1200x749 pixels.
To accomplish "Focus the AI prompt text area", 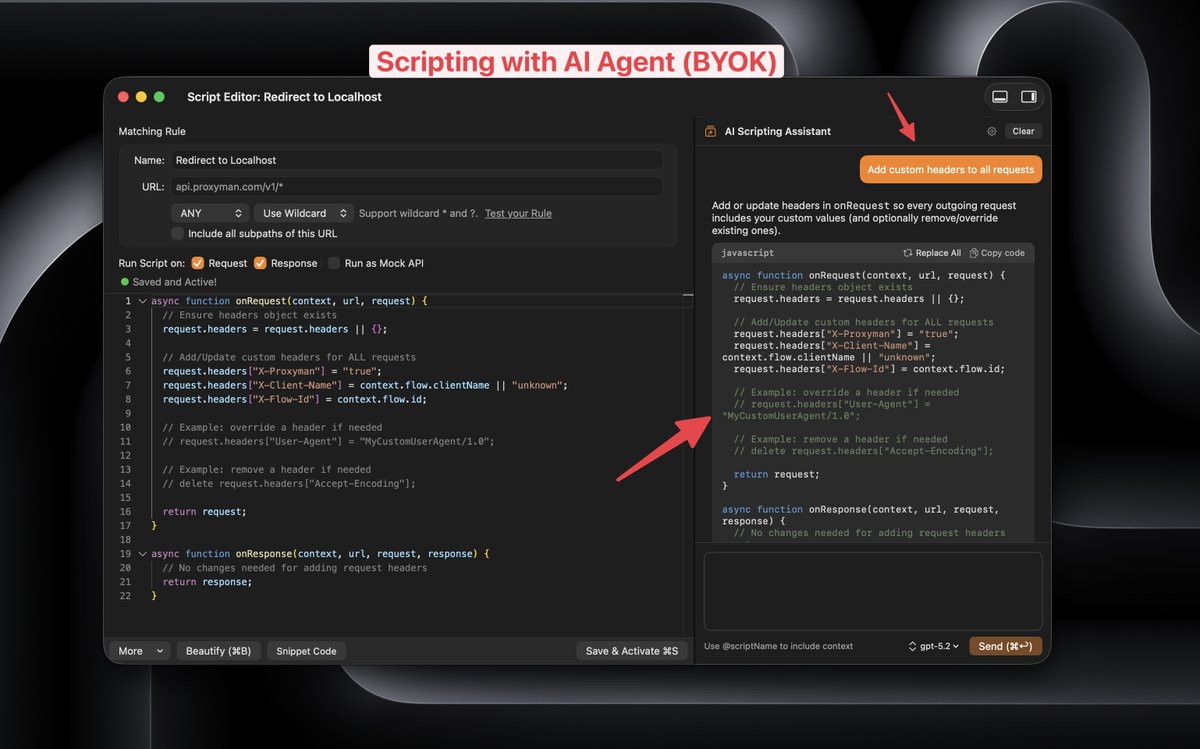I will coord(873,591).
